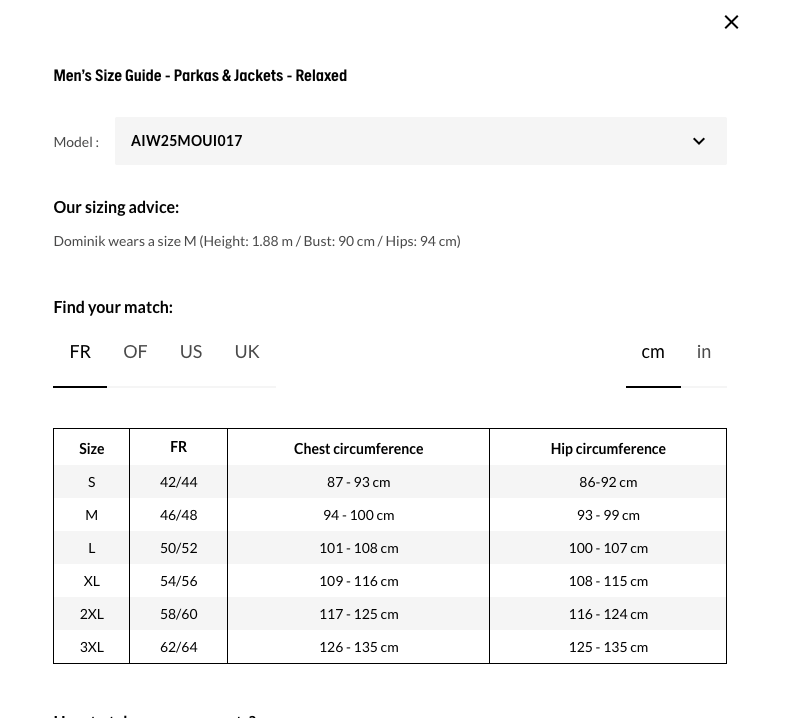Select the size M row
This screenshot has width=809, height=718.
tap(91, 515)
